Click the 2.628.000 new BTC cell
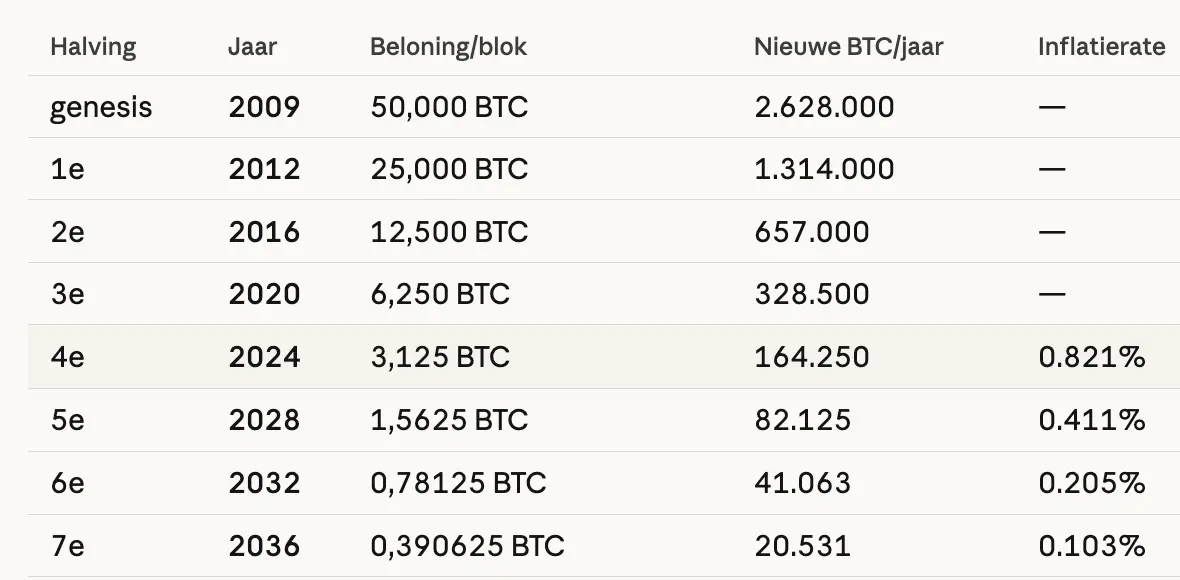Viewport: 1180px width, 580px height. coord(824,107)
